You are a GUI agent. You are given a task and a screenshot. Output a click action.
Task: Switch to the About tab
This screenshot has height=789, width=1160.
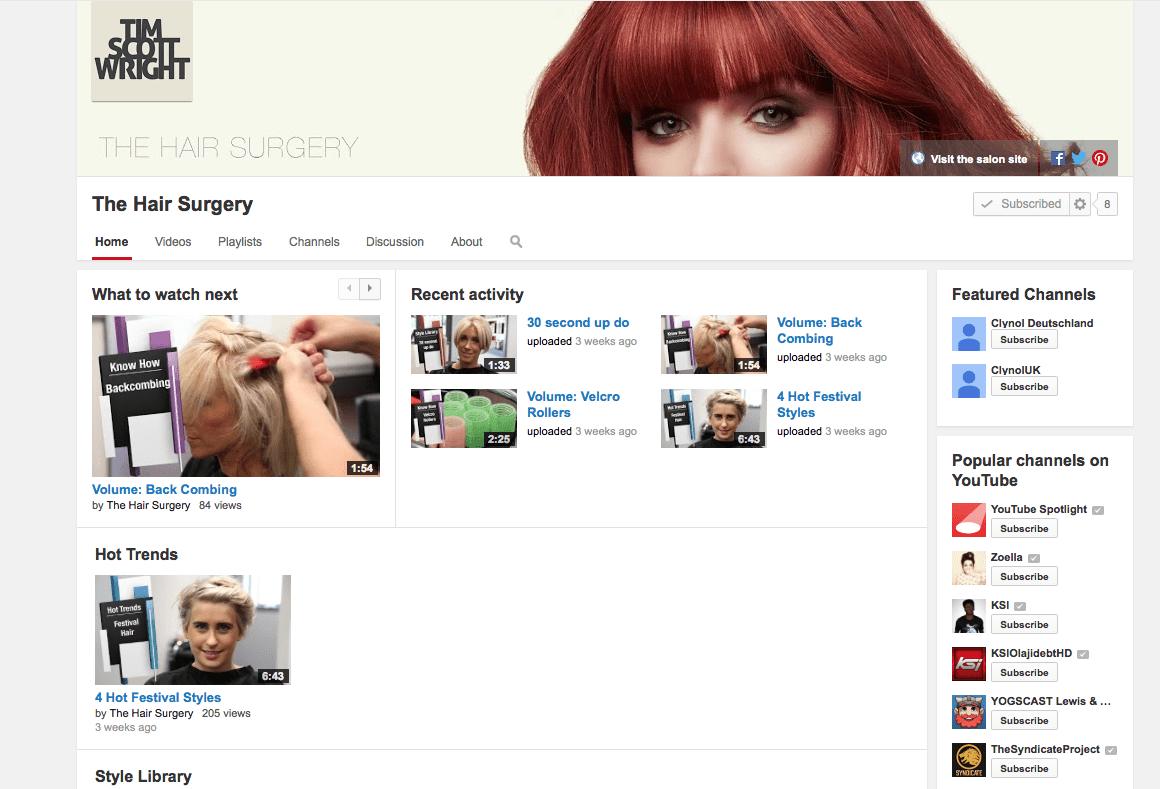pyautogui.click(x=467, y=242)
